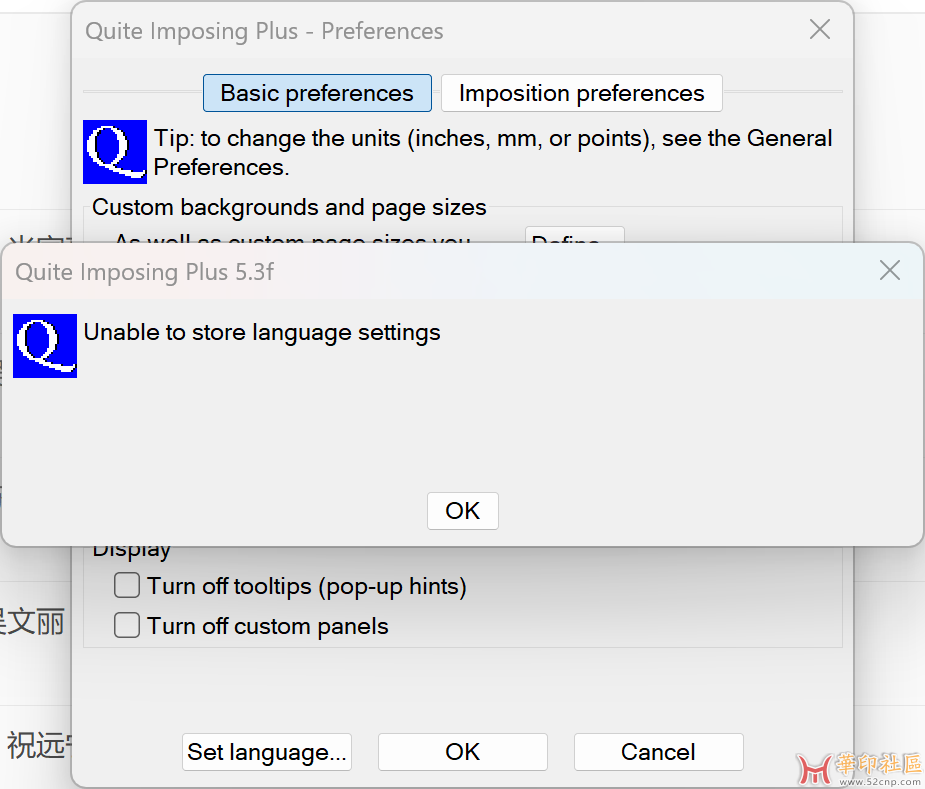The height and width of the screenshot is (789, 925).
Task: Enable Turn off tooltips checkbox
Action: point(127,585)
